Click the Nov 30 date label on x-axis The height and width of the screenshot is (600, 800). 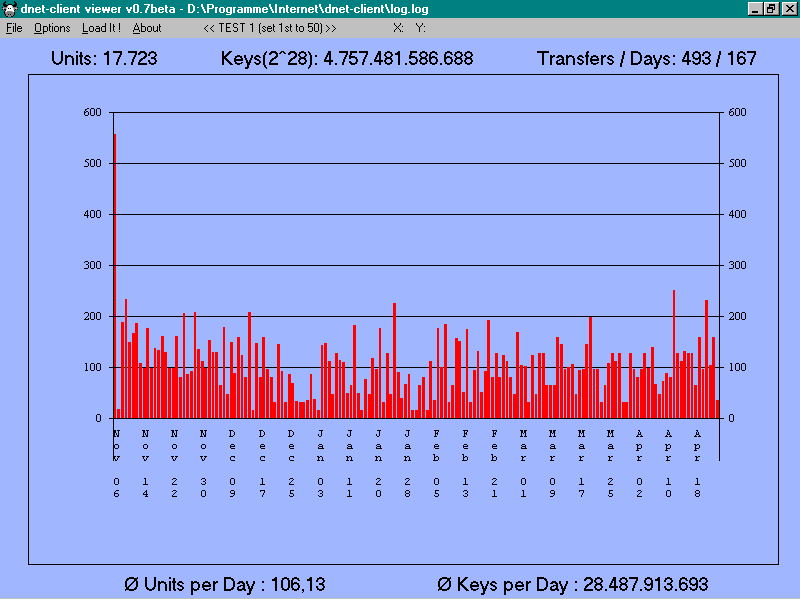[x=203, y=463]
